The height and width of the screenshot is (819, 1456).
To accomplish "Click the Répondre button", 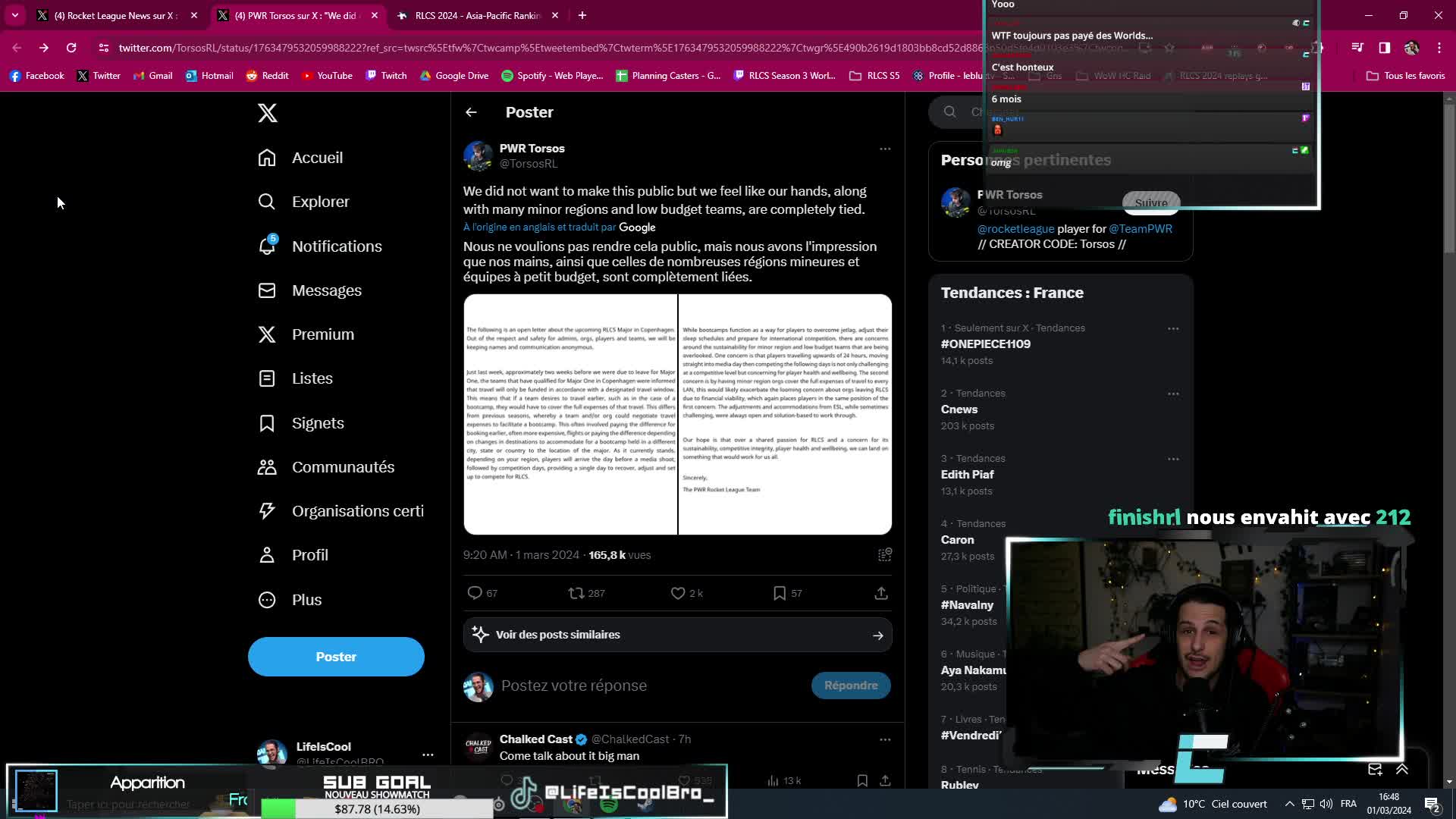I will [851, 686].
